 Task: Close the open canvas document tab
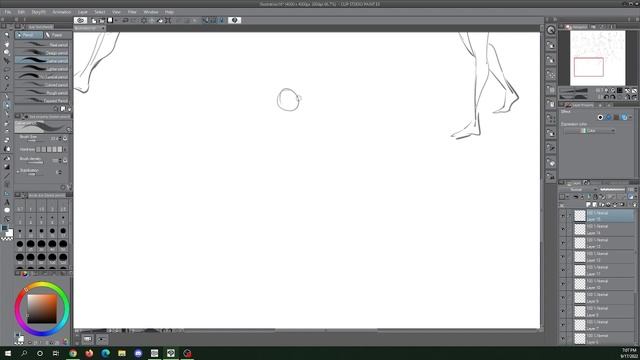[x=103, y=28]
